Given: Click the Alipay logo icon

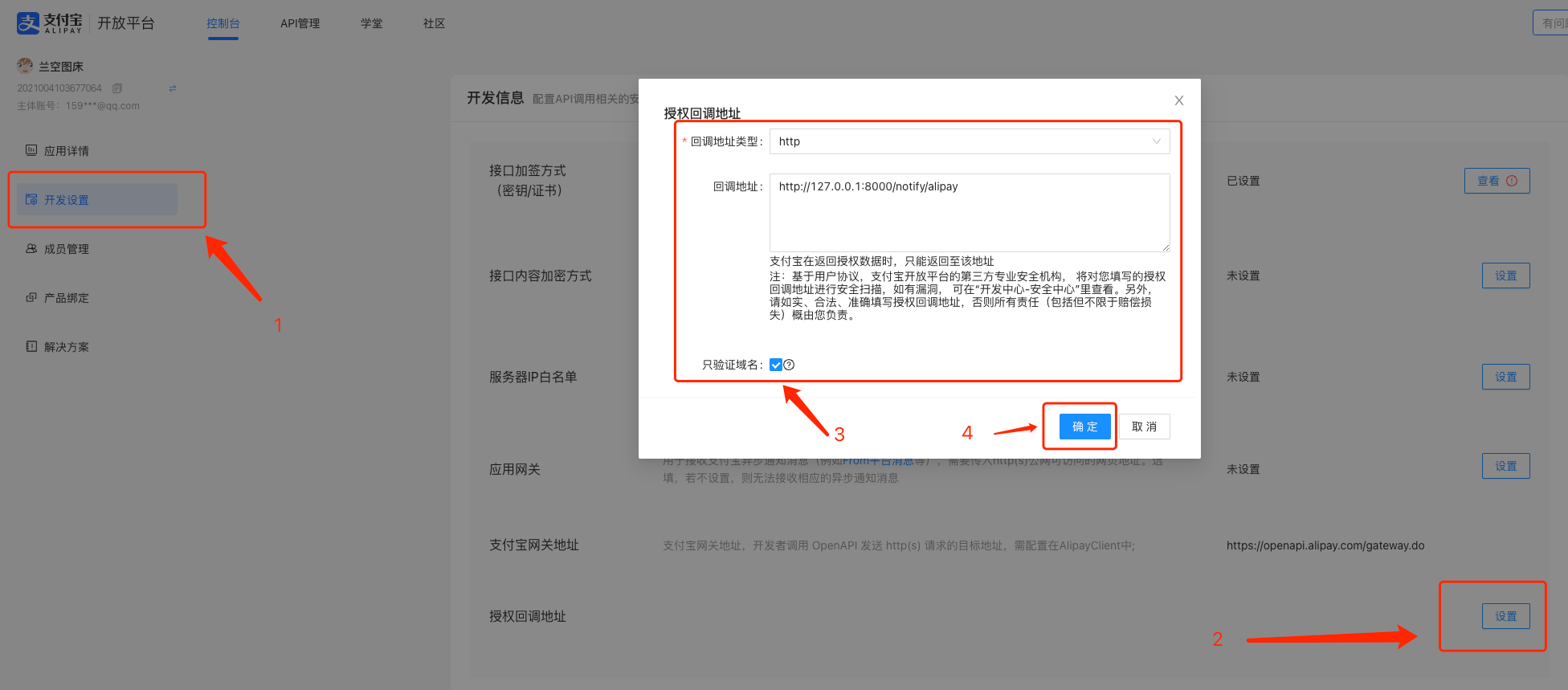Looking at the screenshot, I should (28, 23).
